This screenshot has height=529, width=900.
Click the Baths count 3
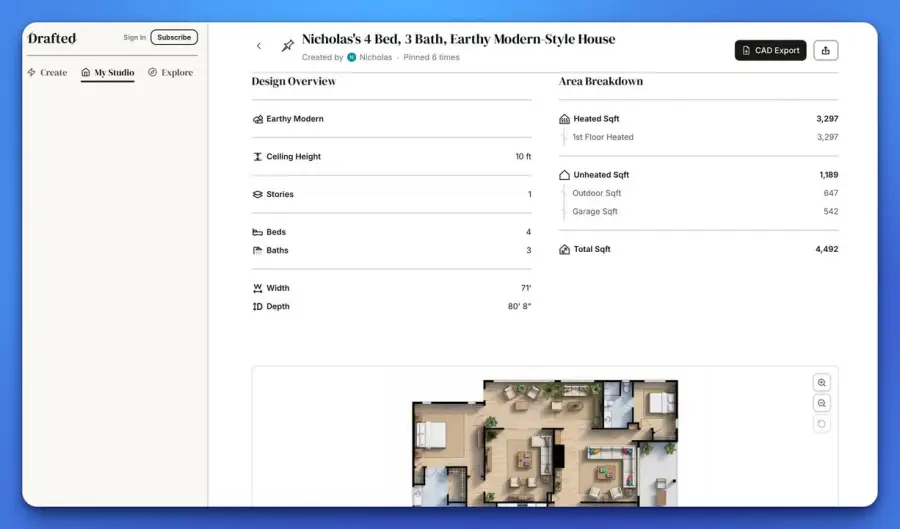point(529,251)
